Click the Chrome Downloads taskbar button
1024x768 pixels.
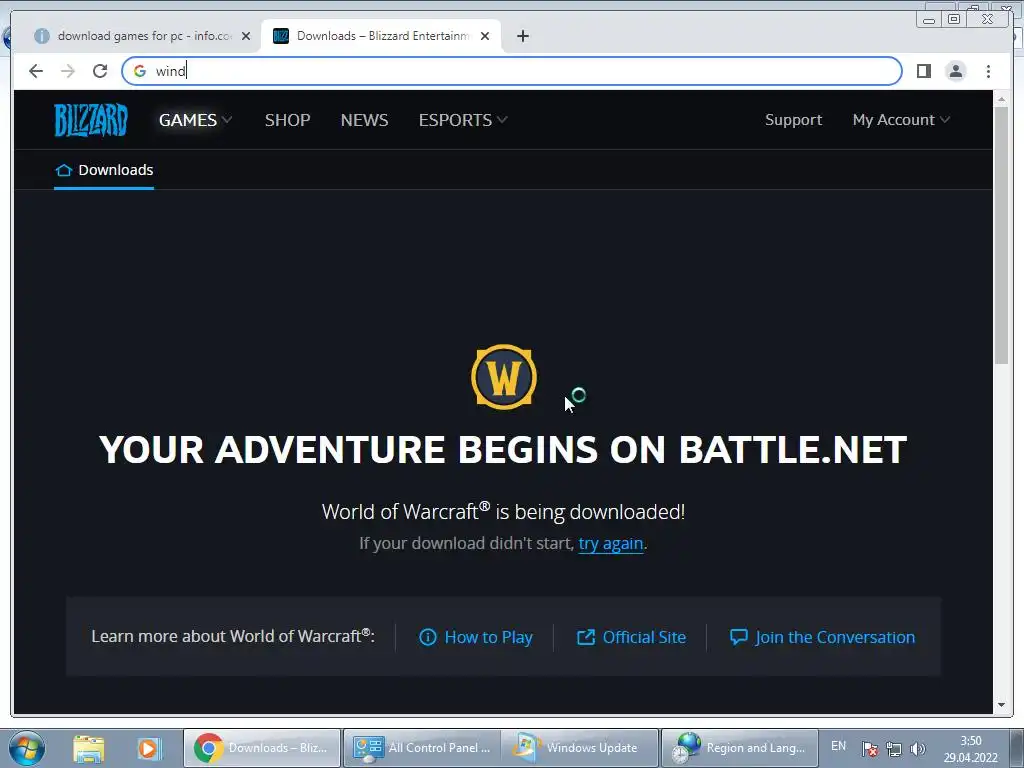tap(263, 748)
